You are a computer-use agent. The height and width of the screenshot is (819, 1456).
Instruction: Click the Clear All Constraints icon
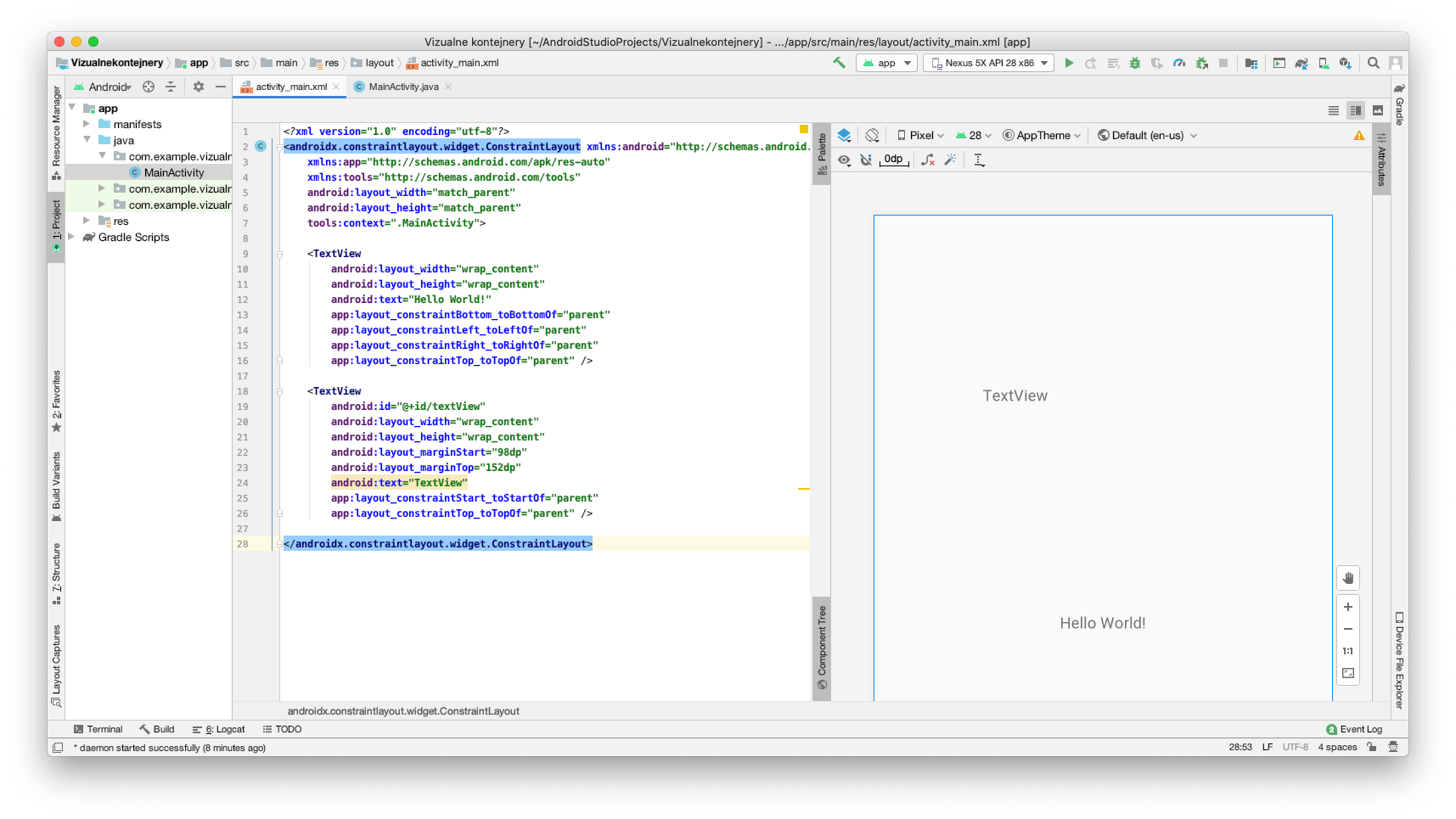[x=928, y=160]
